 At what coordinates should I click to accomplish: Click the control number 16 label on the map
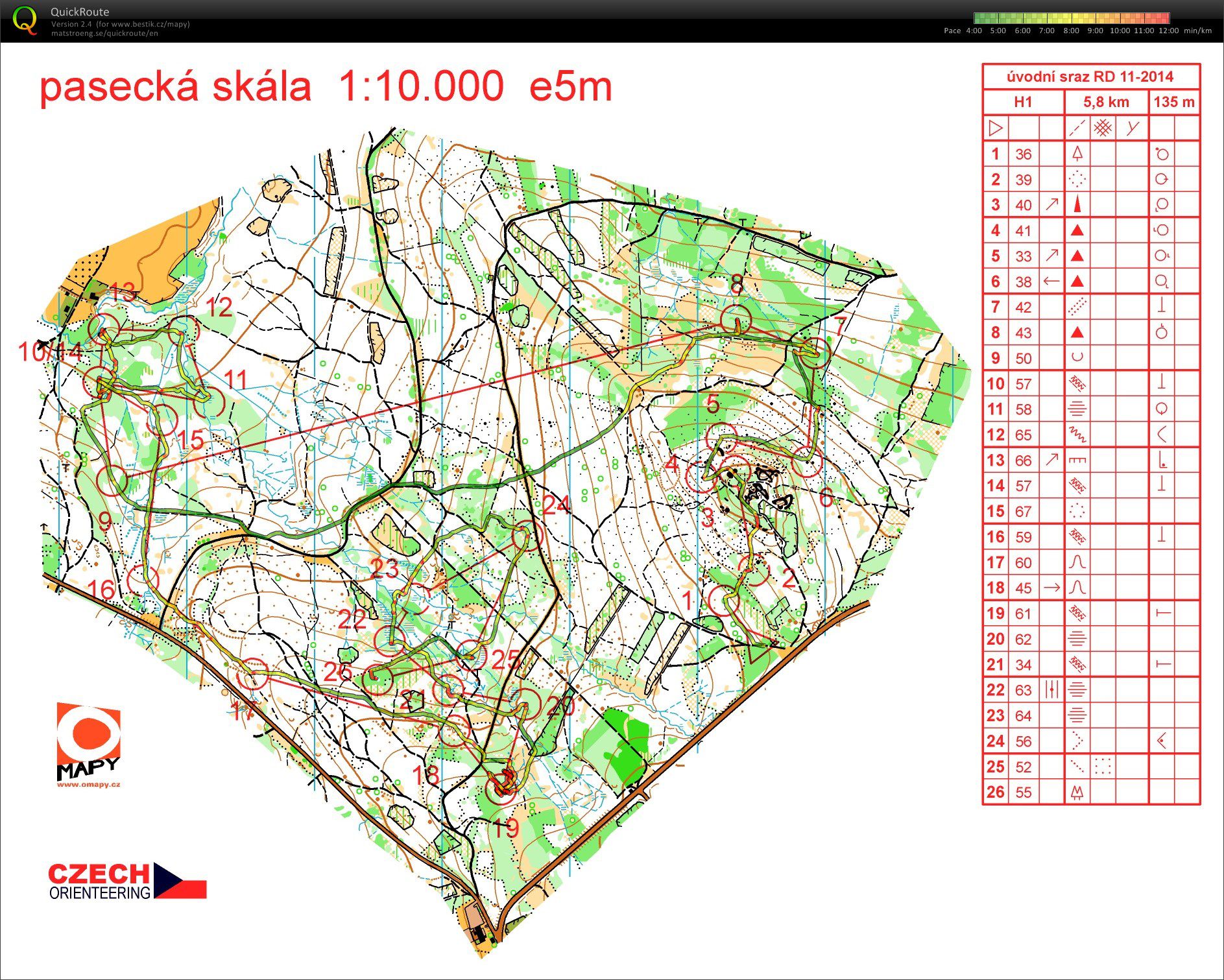(101, 589)
